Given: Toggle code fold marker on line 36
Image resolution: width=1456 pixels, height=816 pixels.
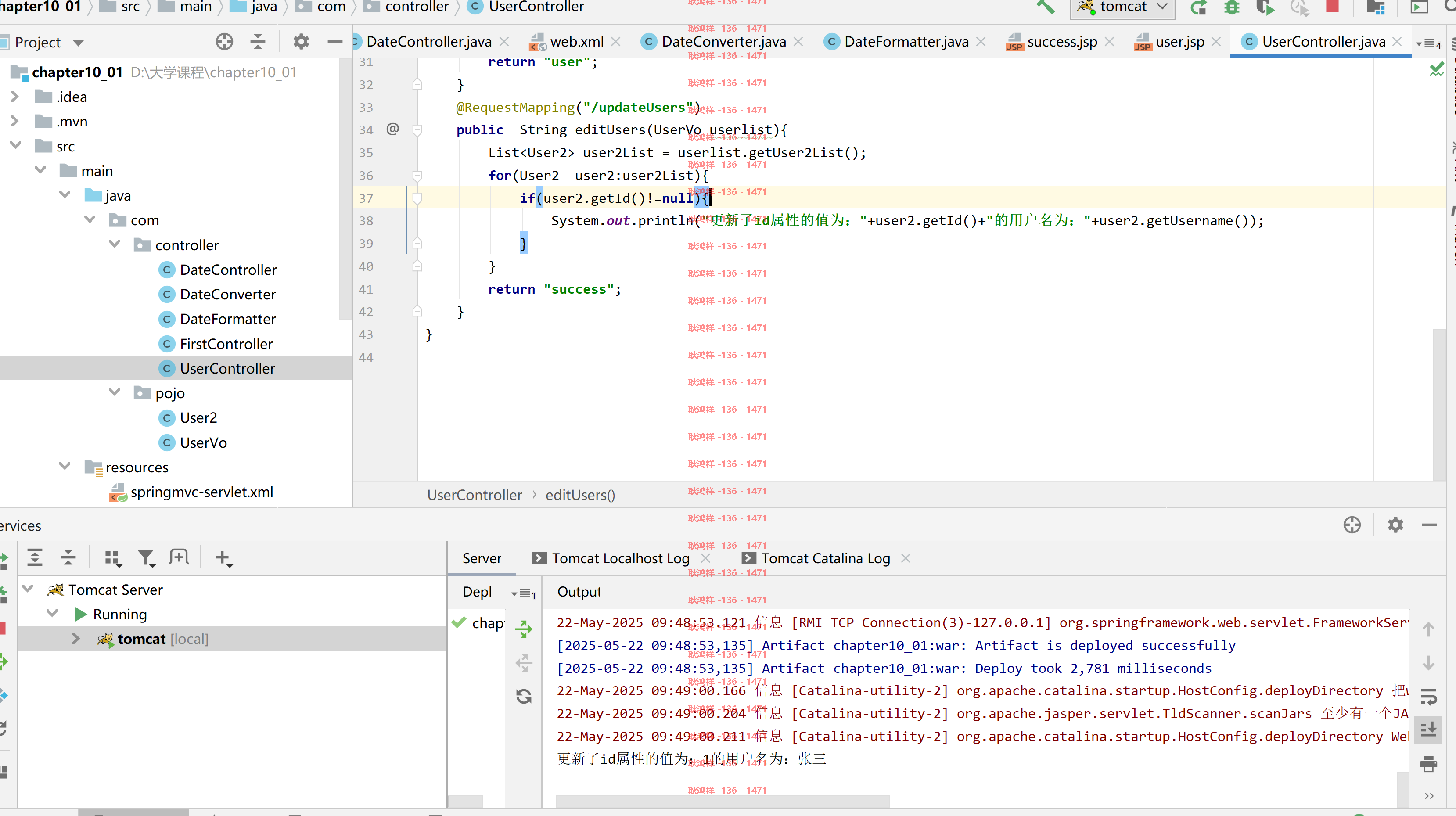Looking at the screenshot, I should (x=417, y=176).
